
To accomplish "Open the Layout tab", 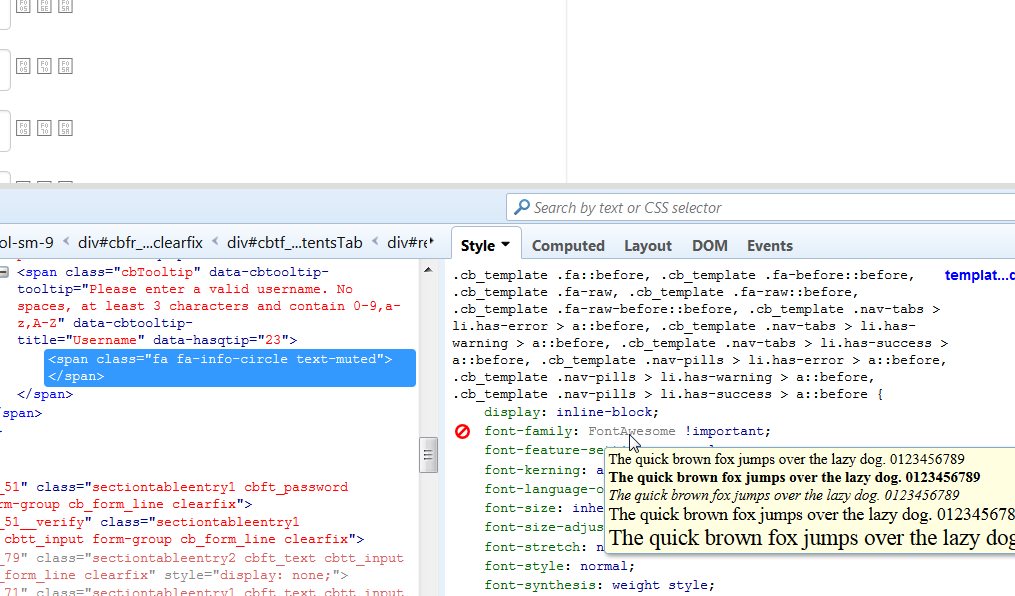I will coord(648,245).
